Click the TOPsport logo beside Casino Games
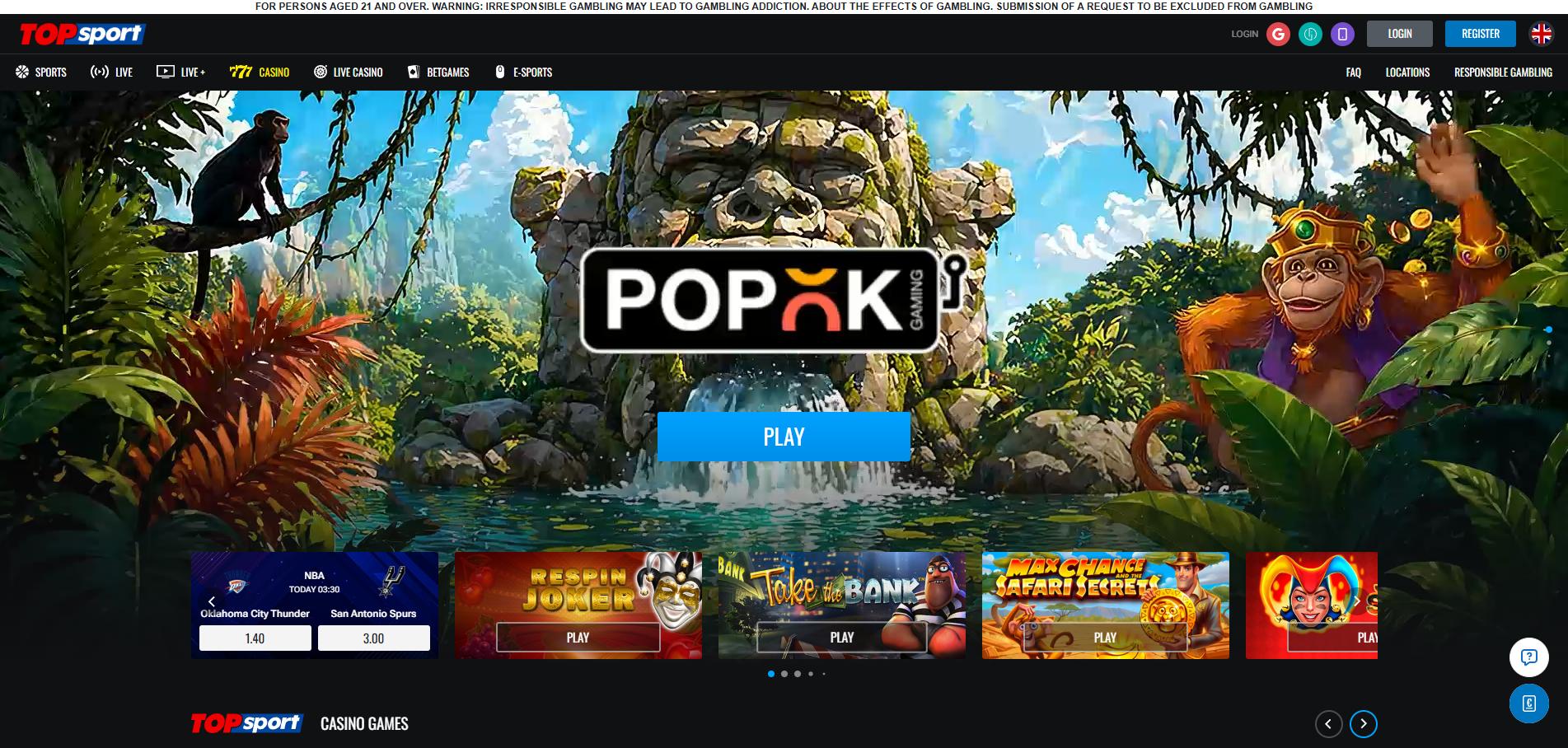The height and width of the screenshot is (748, 1568). tap(247, 723)
